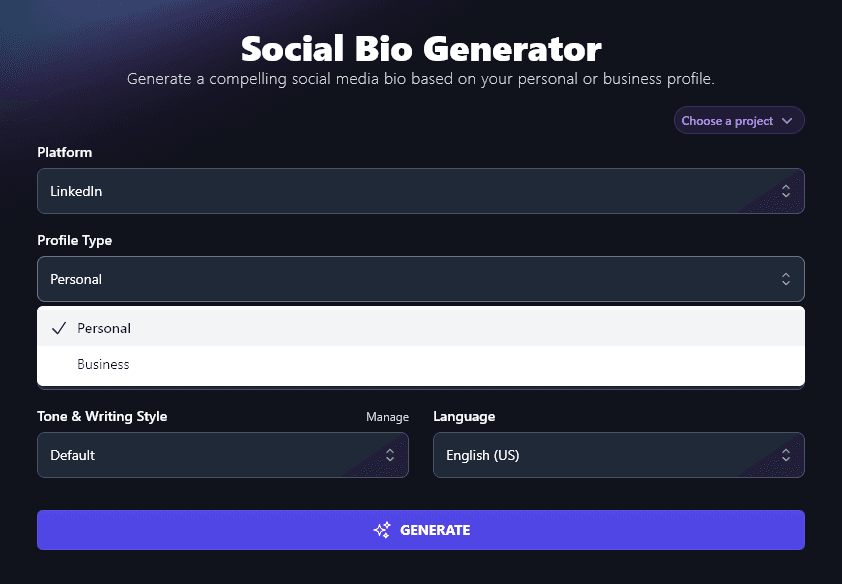842x584 pixels.
Task: Click the up-down arrows on Language selector
Action: click(786, 455)
